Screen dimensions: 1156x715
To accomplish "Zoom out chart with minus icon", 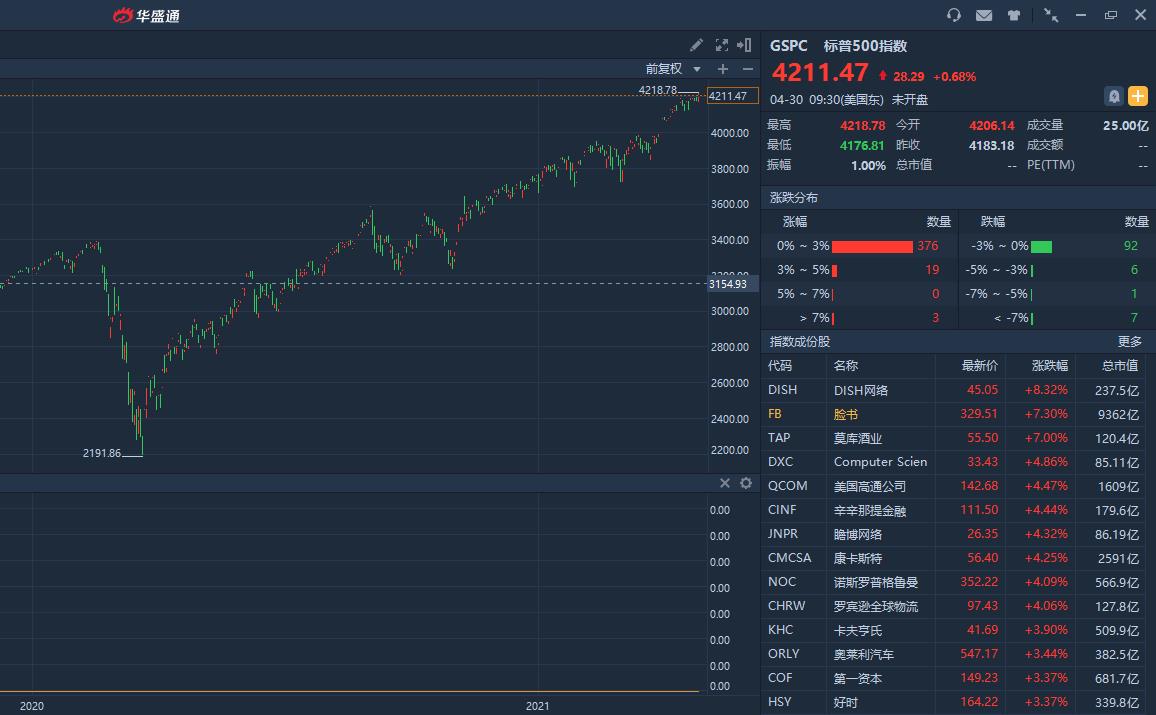I will tap(748, 69).
